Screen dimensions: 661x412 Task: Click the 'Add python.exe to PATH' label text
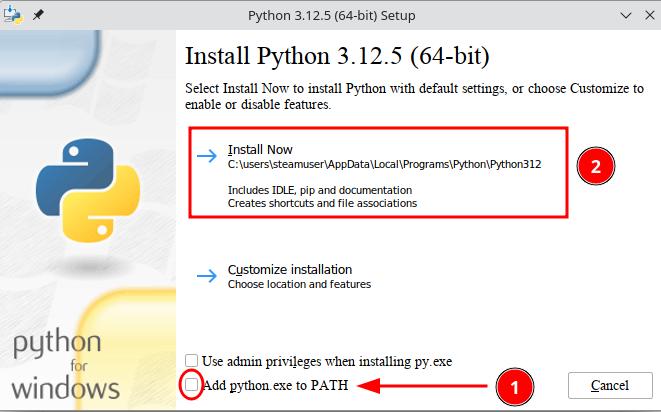point(275,385)
